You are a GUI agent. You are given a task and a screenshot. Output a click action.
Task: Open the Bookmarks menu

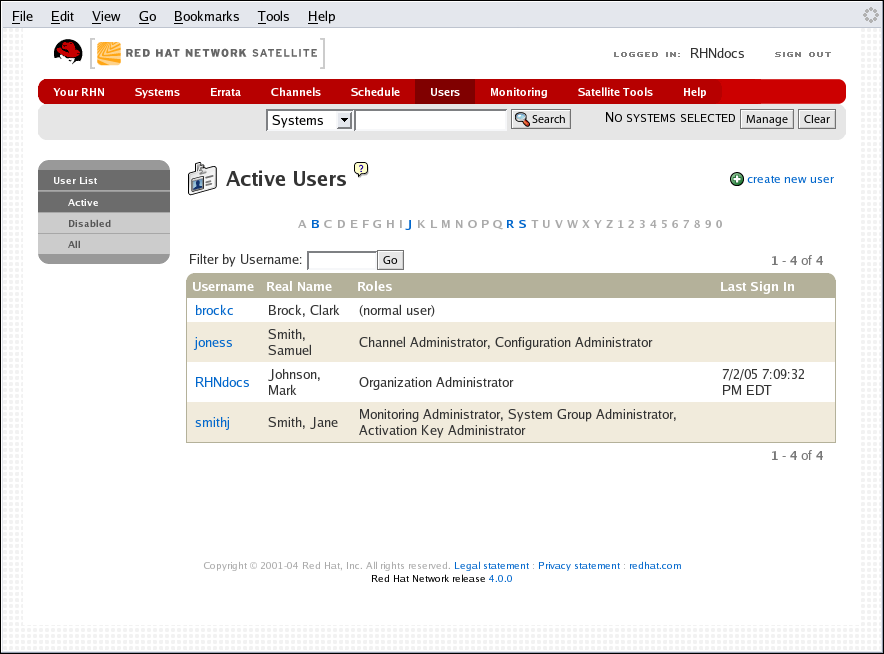click(206, 16)
